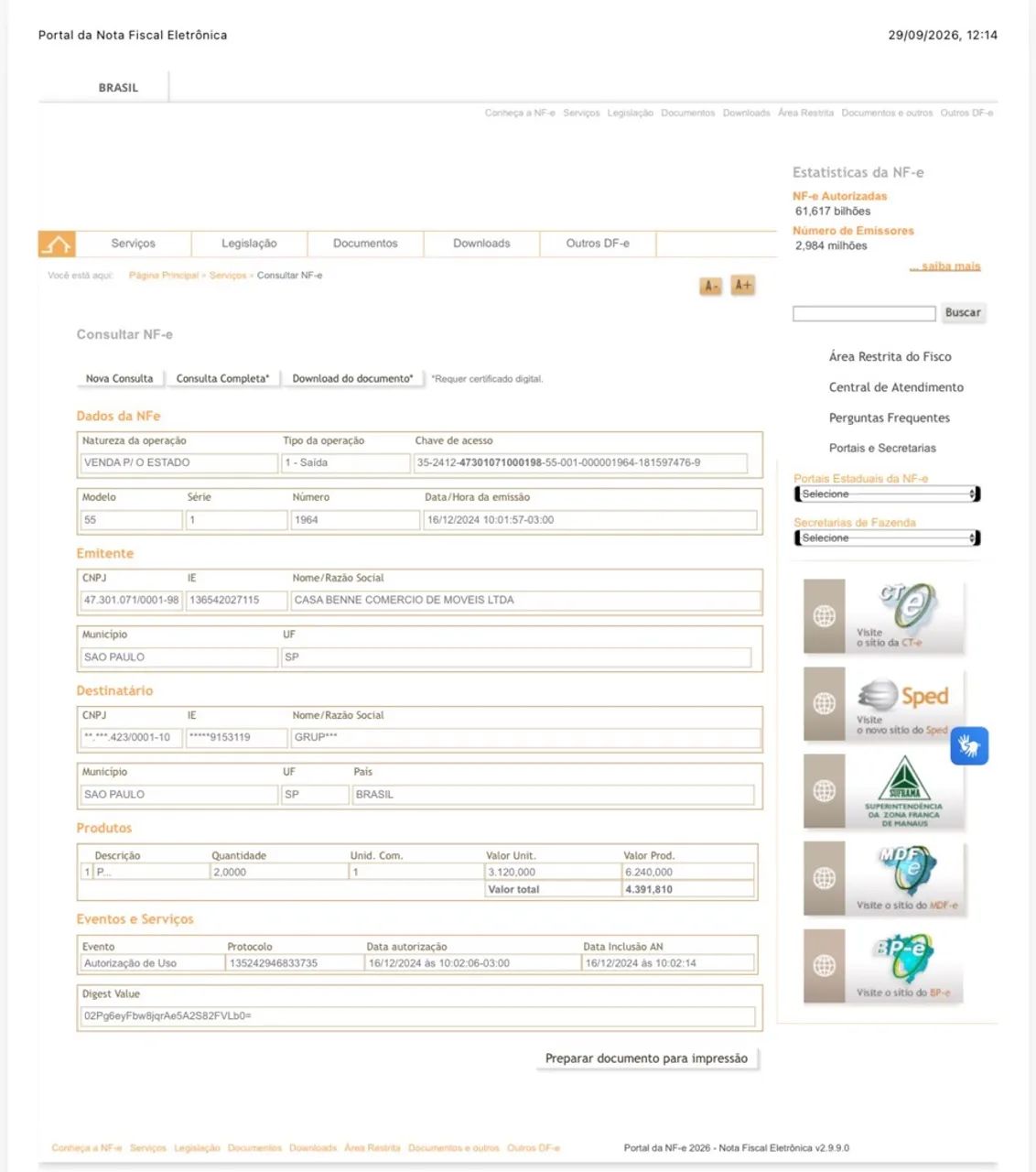Viewport: 1036px width, 1172px height.
Task: Open the Legislação main menu tab
Action: pos(249,244)
